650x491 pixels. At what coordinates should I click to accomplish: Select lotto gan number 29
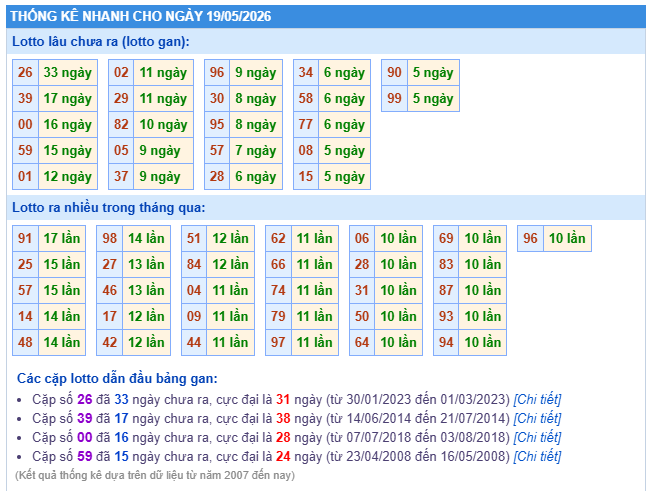(x=121, y=99)
